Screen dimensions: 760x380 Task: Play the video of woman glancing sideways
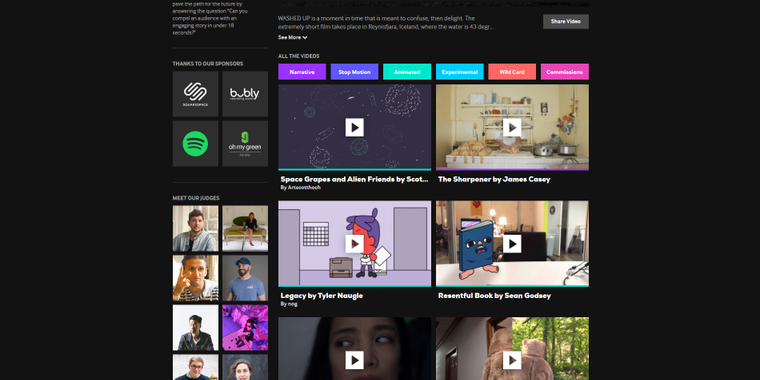(354, 360)
